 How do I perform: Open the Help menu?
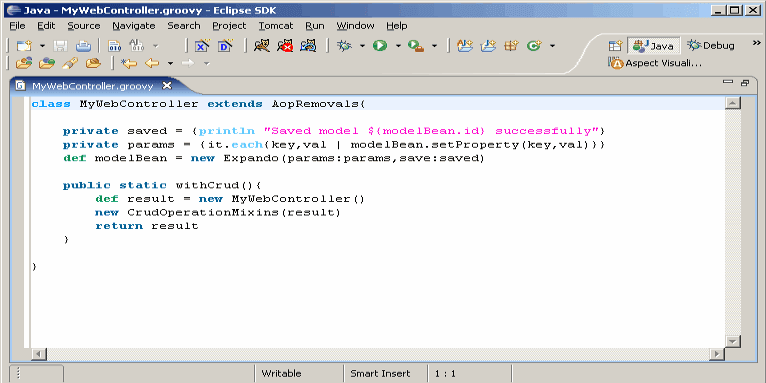pyautogui.click(x=397, y=26)
